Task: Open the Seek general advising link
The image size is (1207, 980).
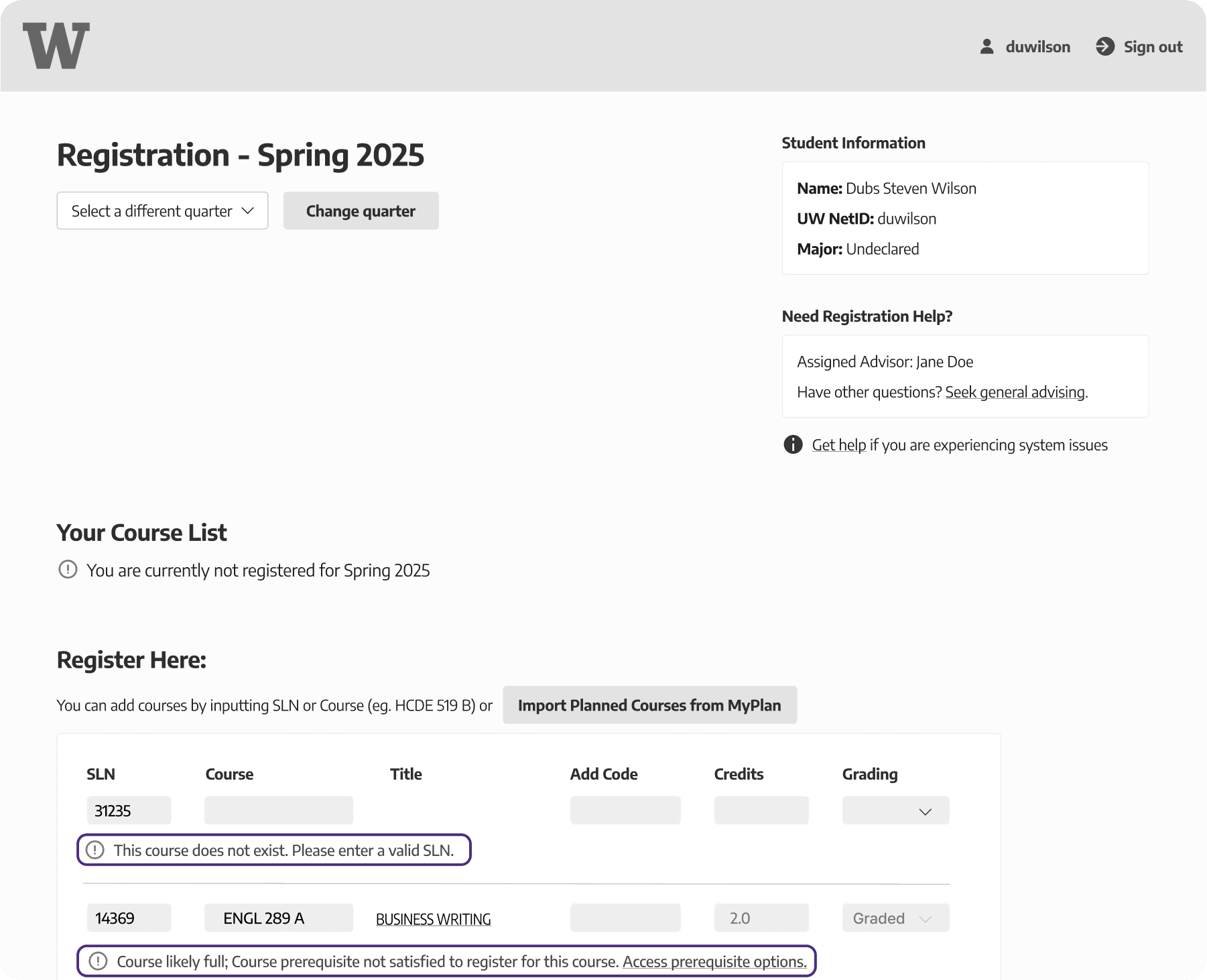Action: 1015,392
